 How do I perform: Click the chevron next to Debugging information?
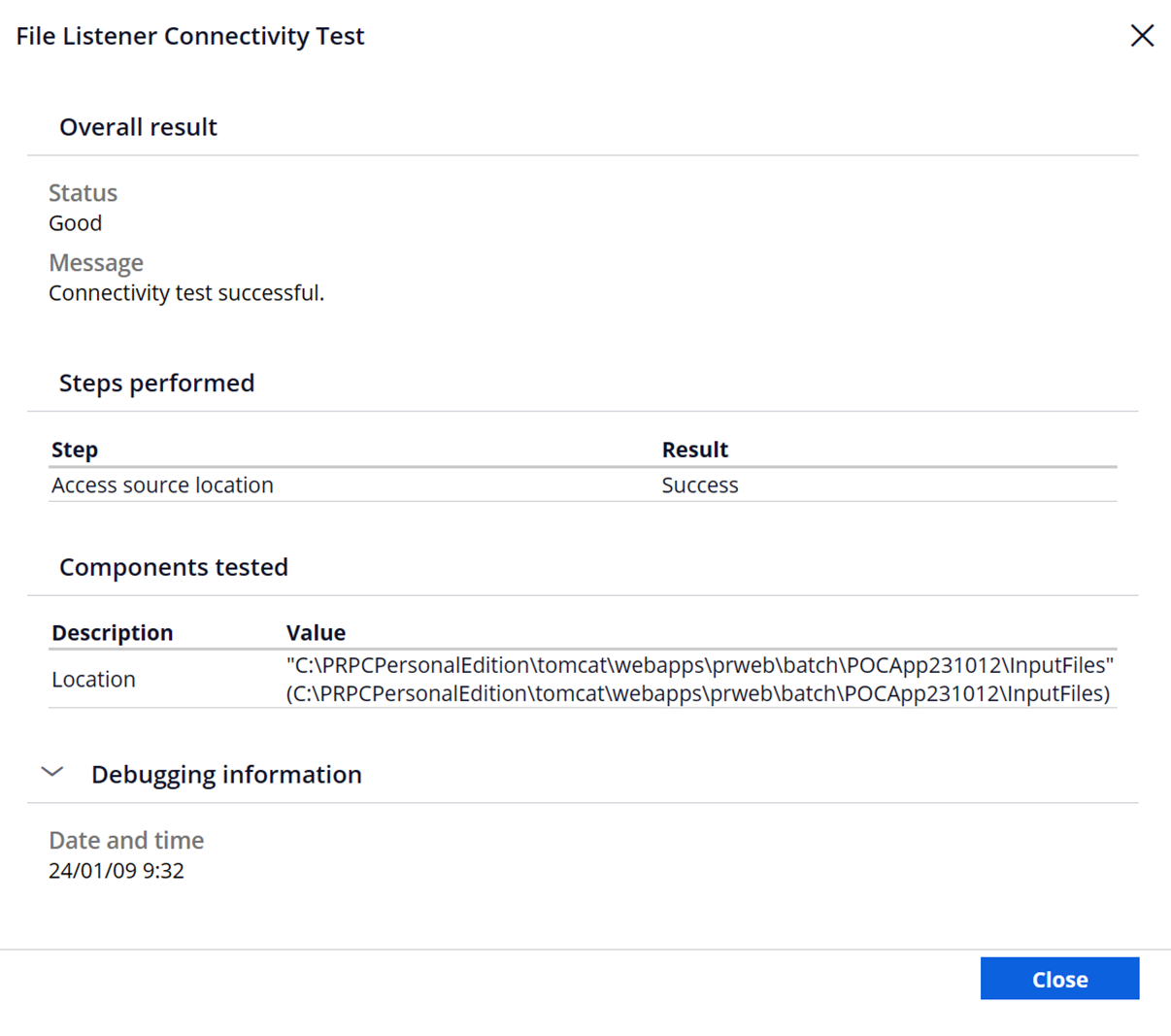(x=53, y=772)
